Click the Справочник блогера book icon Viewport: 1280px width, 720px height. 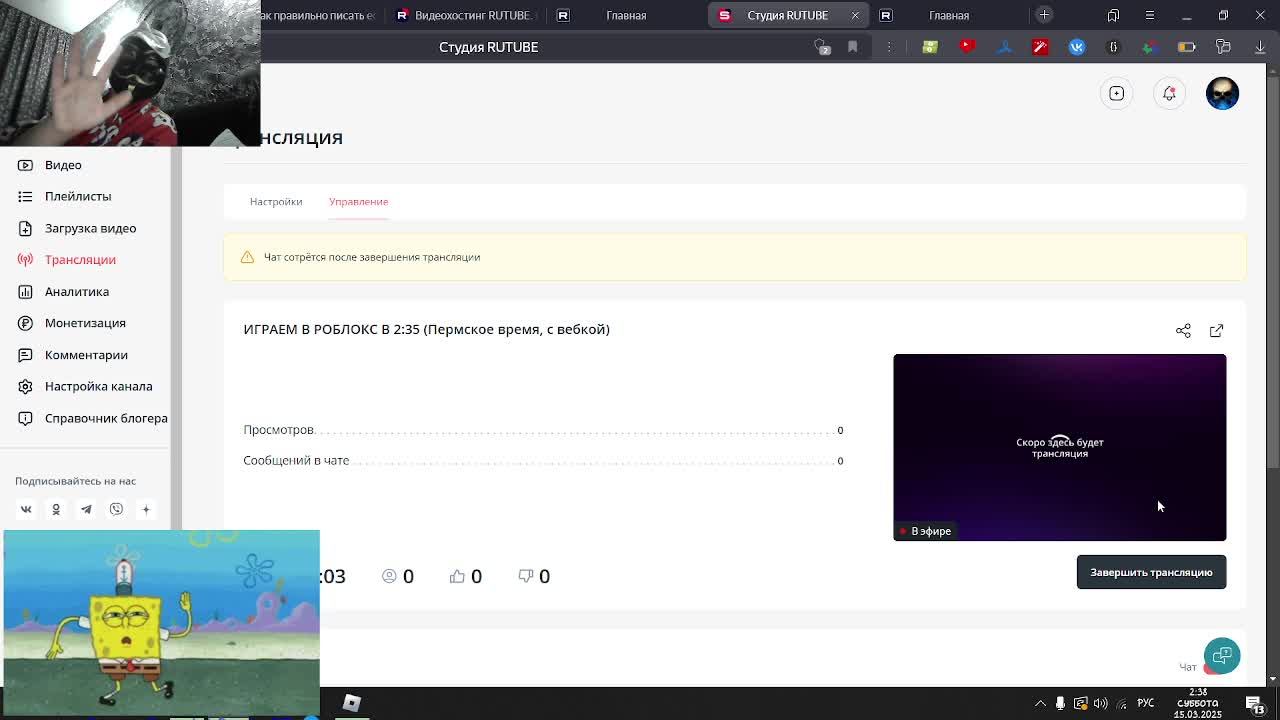(x=25, y=418)
